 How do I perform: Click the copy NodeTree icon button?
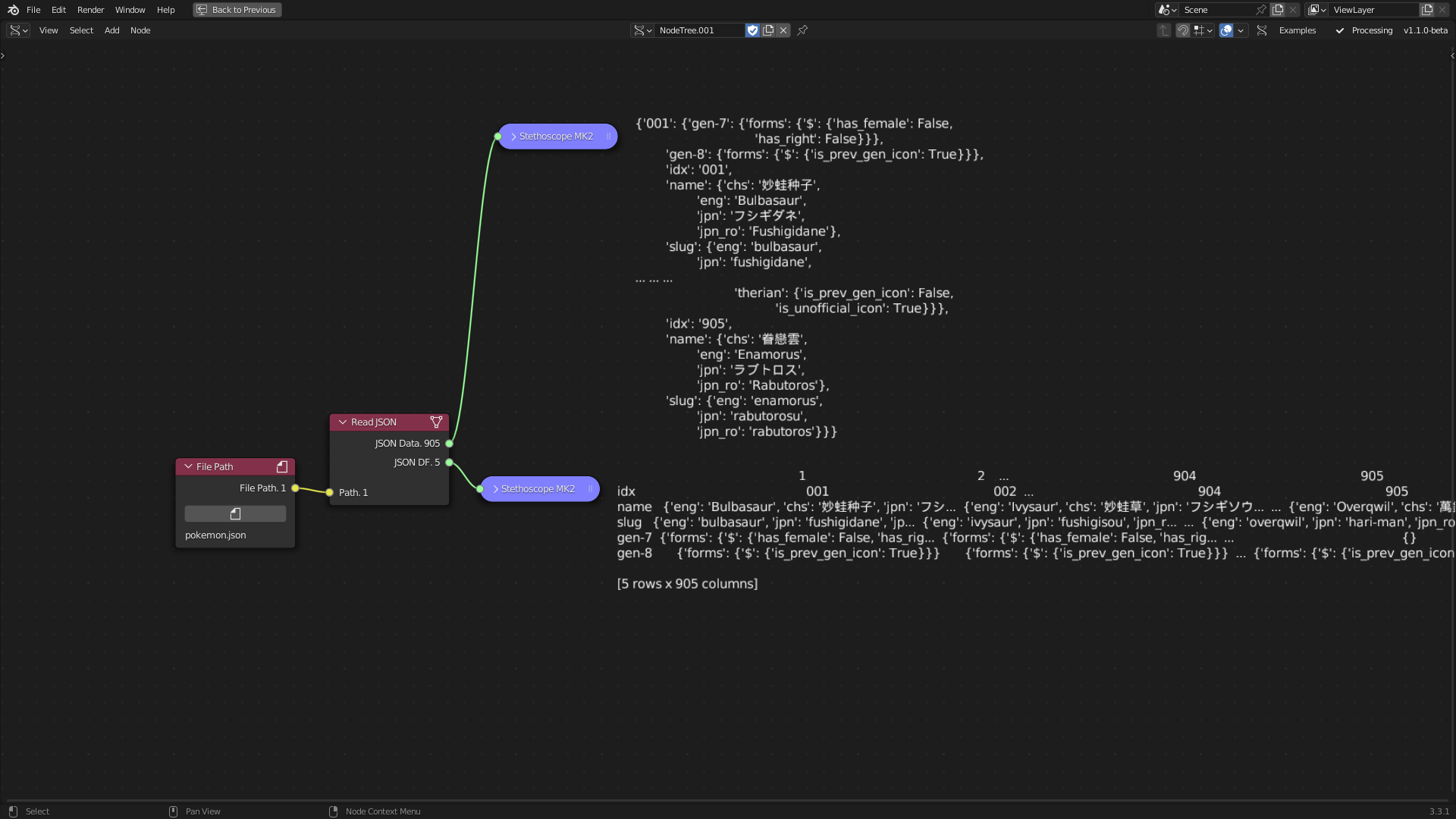[769, 30]
